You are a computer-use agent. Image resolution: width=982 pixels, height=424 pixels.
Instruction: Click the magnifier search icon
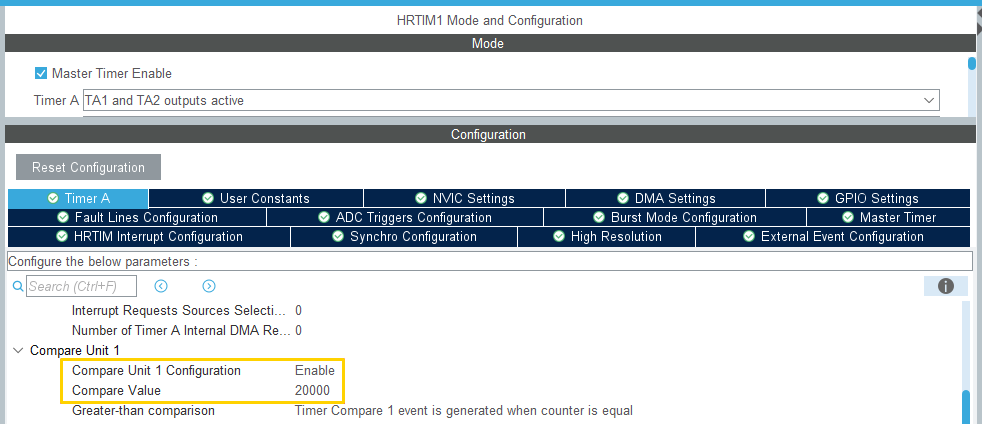(18, 286)
